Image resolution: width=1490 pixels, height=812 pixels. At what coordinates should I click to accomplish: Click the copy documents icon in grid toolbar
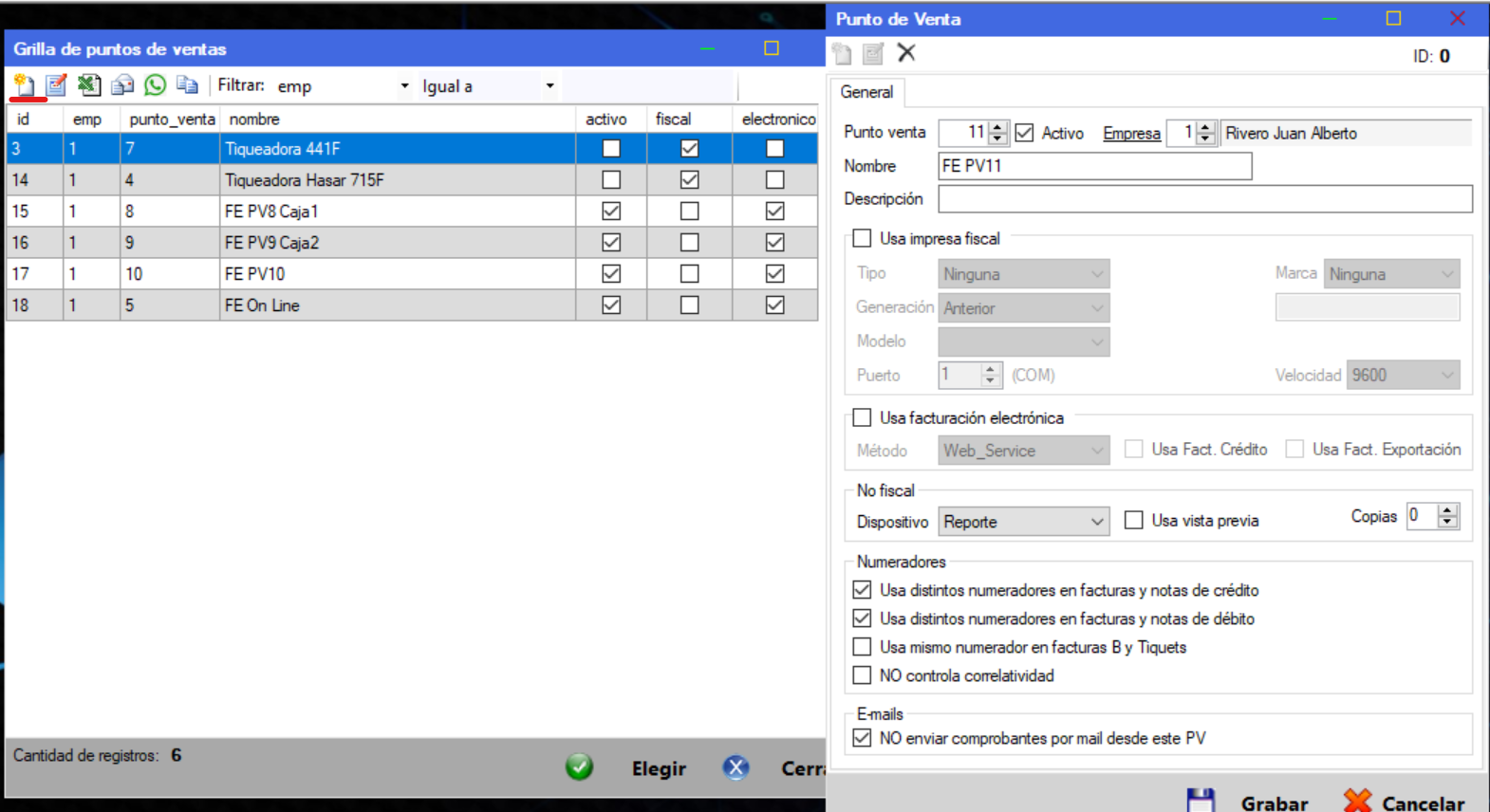[187, 85]
